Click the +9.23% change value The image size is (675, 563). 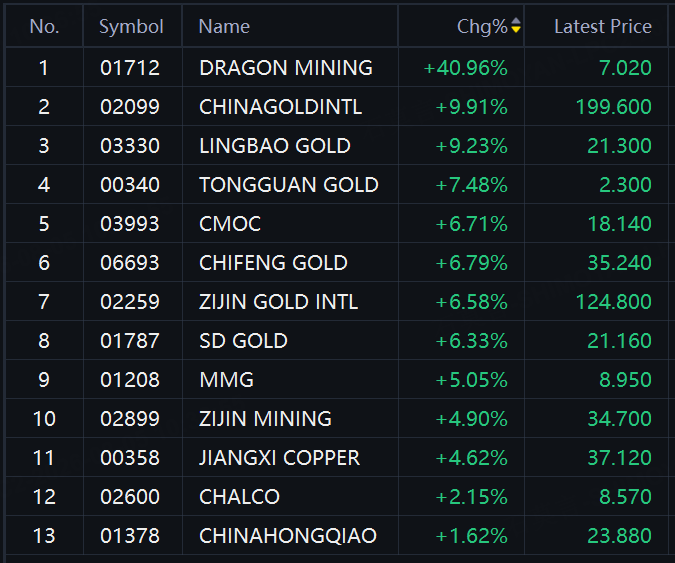pyautogui.click(x=471, y=146)
